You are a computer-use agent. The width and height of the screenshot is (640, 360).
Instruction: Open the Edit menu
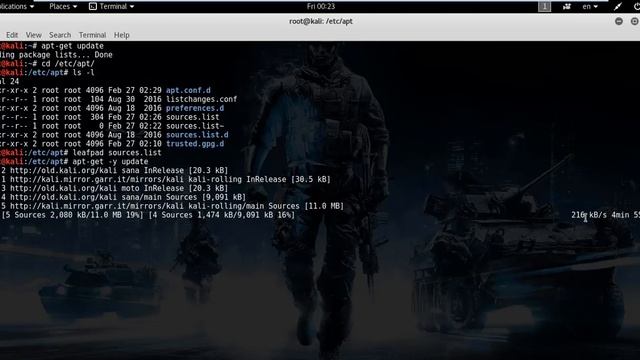click(x=12, y=35)
